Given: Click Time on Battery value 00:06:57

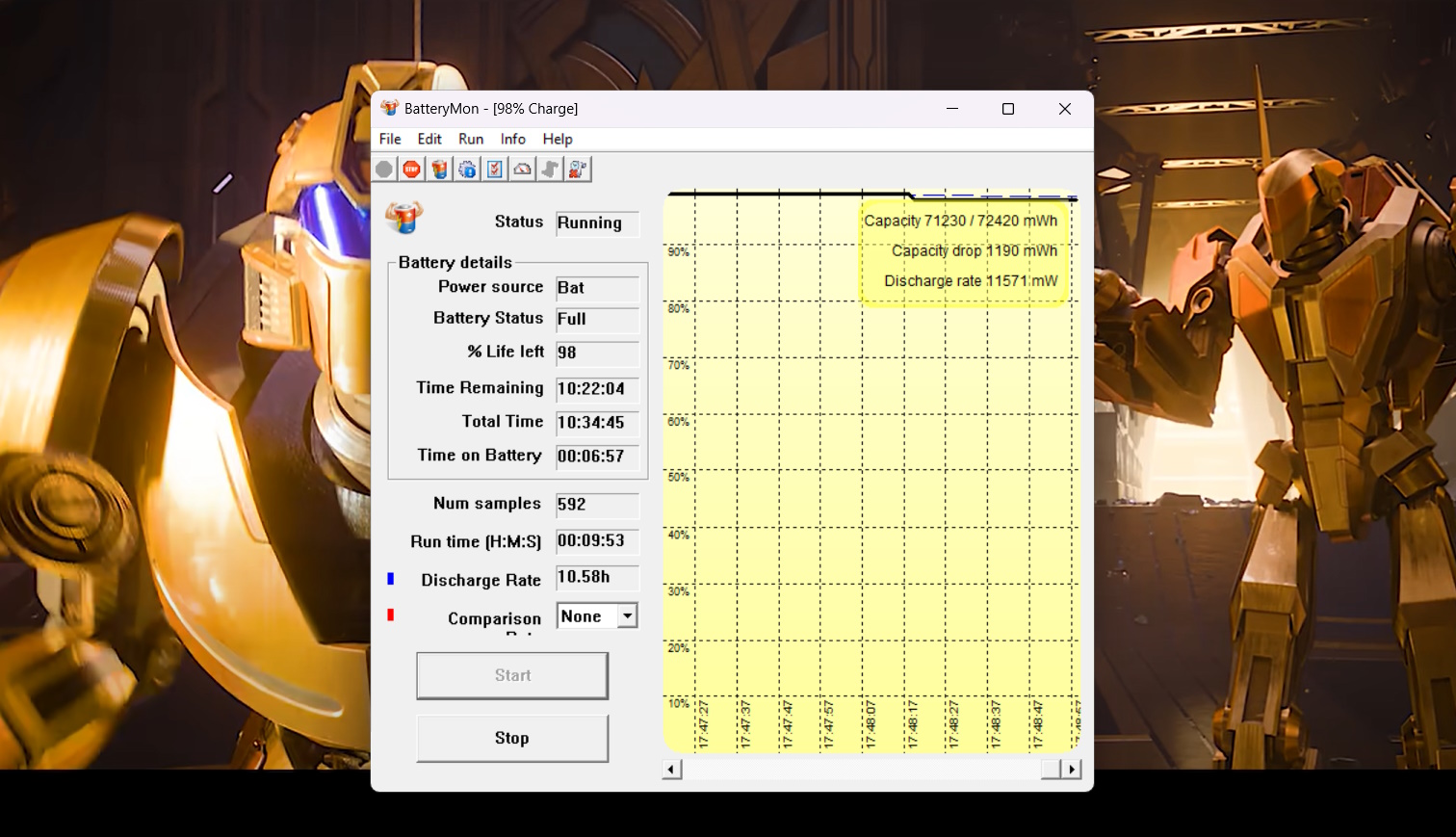Looking at the screenshot, I should coord(597,457).
